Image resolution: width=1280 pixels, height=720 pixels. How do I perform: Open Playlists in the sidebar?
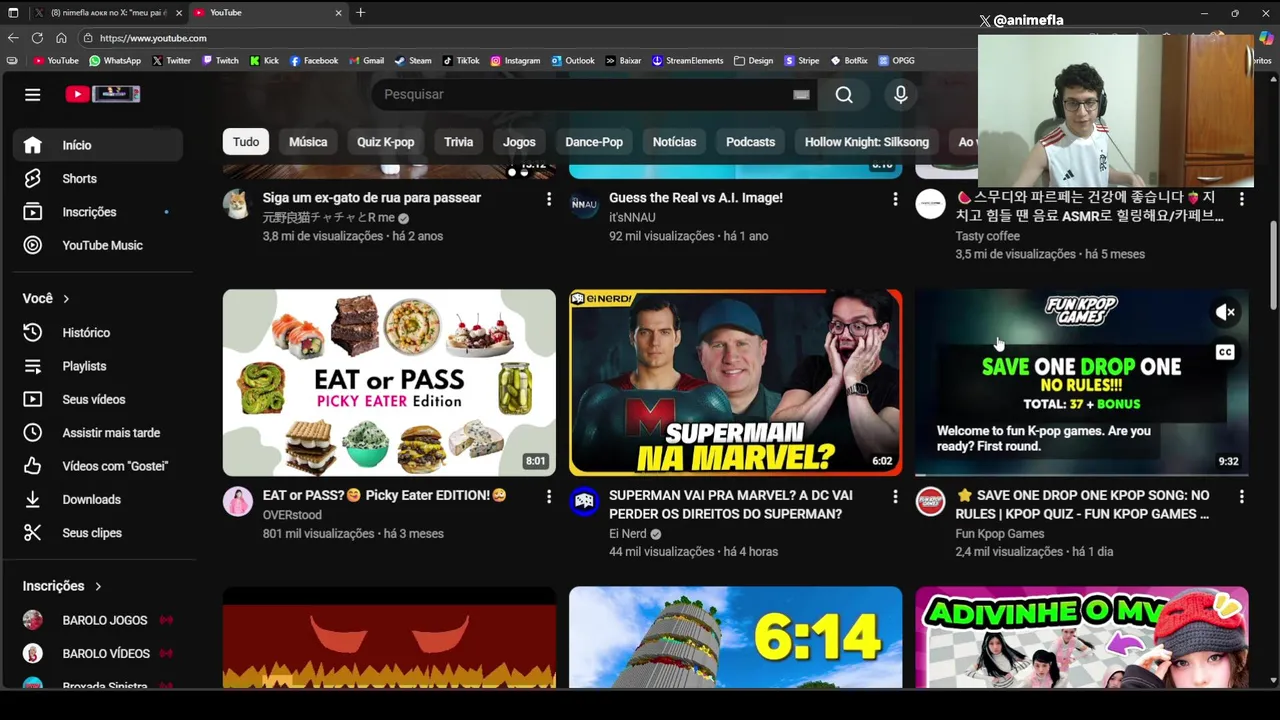tap(98, 366)
